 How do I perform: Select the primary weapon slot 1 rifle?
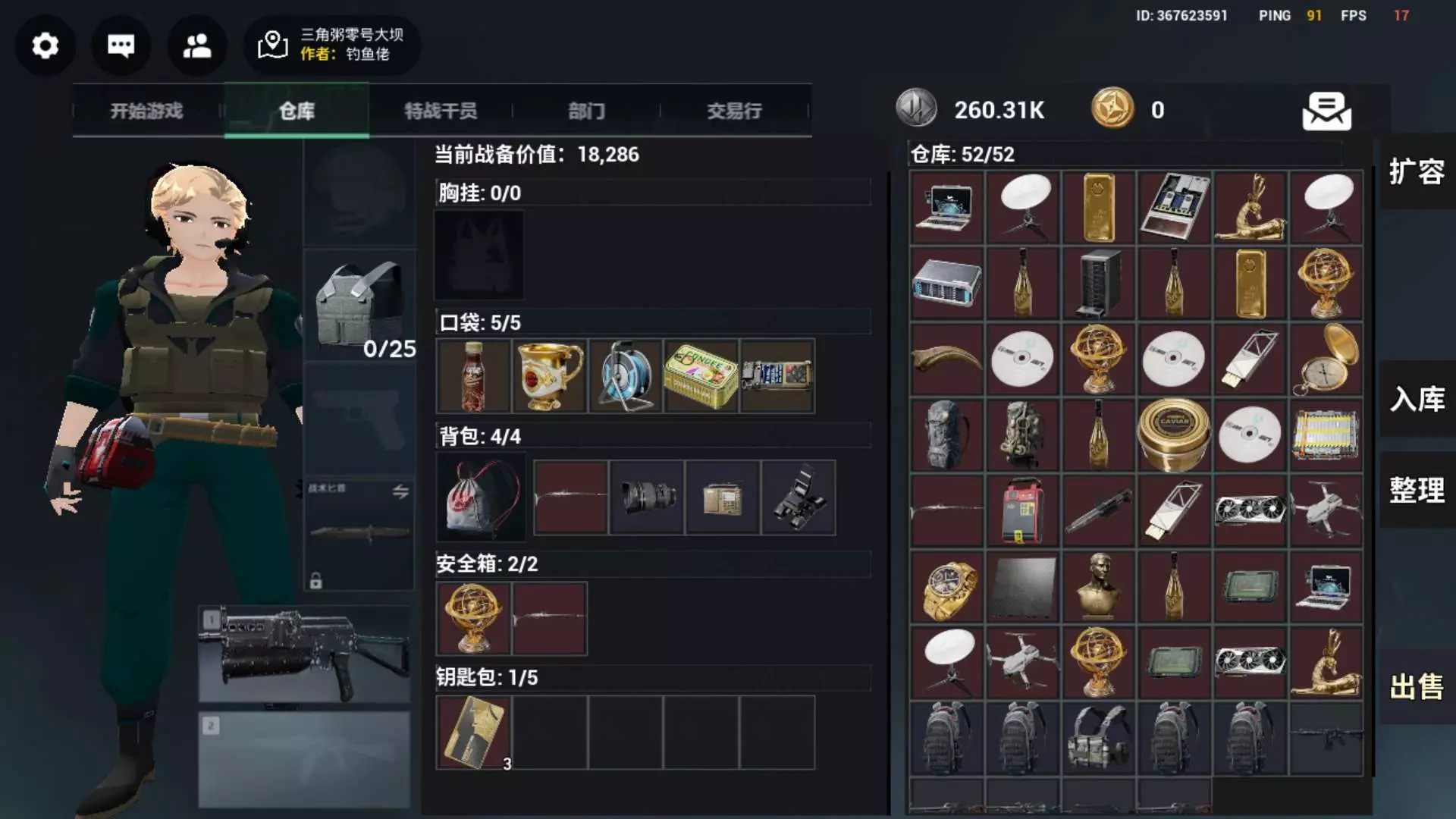click(x=305, y=654)
